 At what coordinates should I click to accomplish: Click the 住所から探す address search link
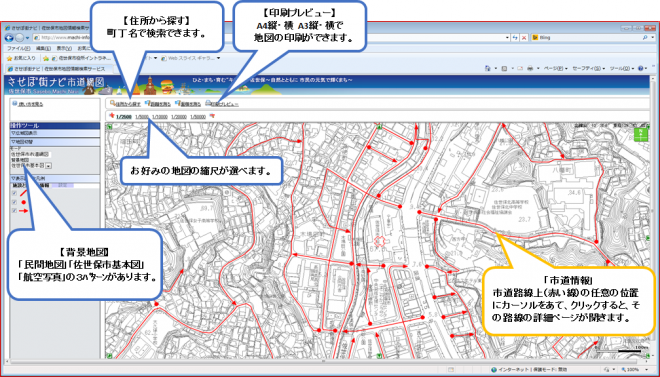click(x=125, y=104)
